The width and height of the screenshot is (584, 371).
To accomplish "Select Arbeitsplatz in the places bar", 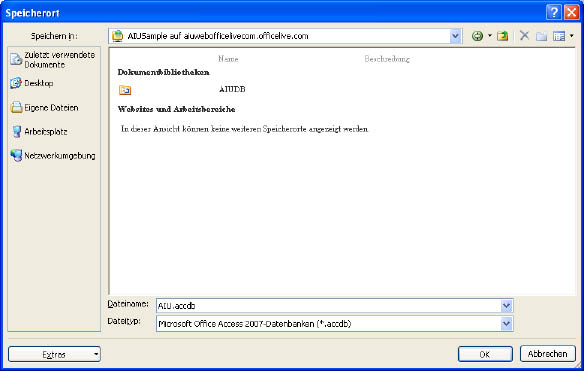I will coord(39,131).
